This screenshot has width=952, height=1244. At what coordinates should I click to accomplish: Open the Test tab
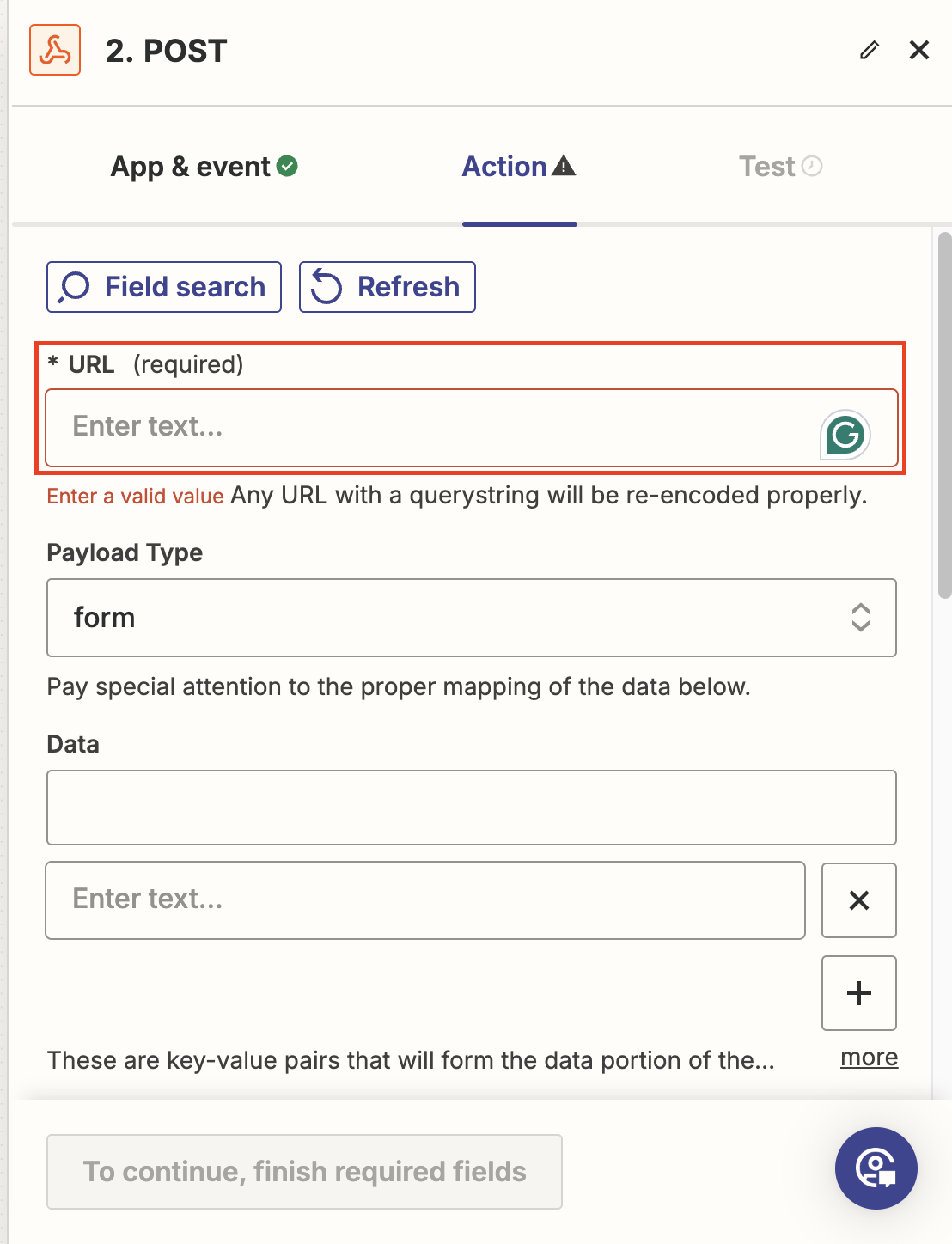point(766,167)
